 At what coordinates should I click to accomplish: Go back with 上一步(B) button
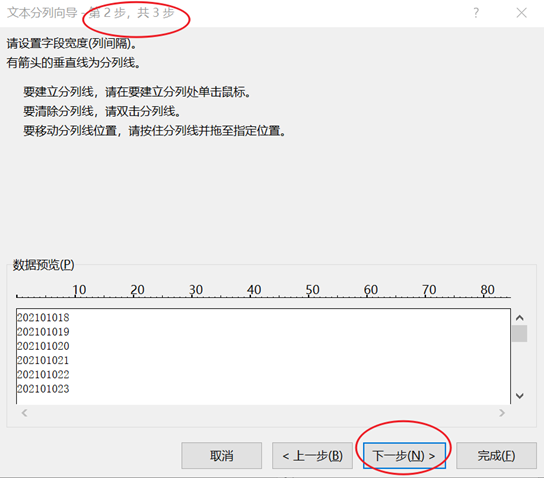312,455
